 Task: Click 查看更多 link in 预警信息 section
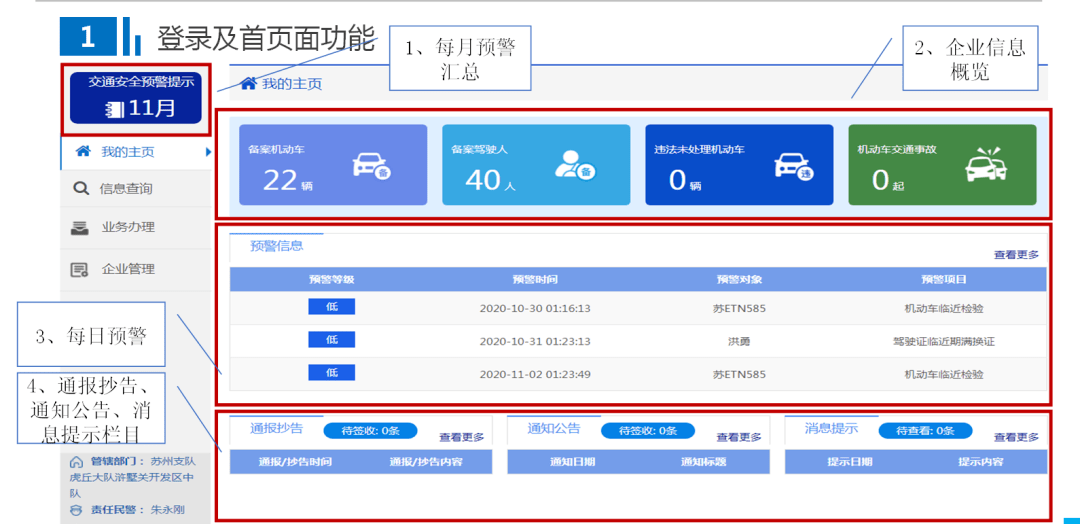pyautogui.click(x=1016, y=255)
